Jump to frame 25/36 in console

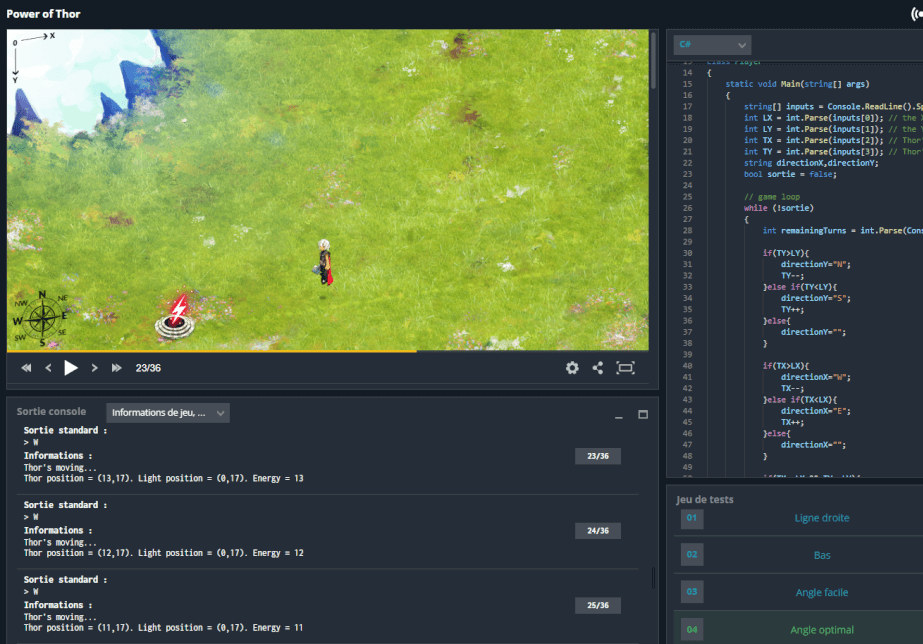[597, 606]
